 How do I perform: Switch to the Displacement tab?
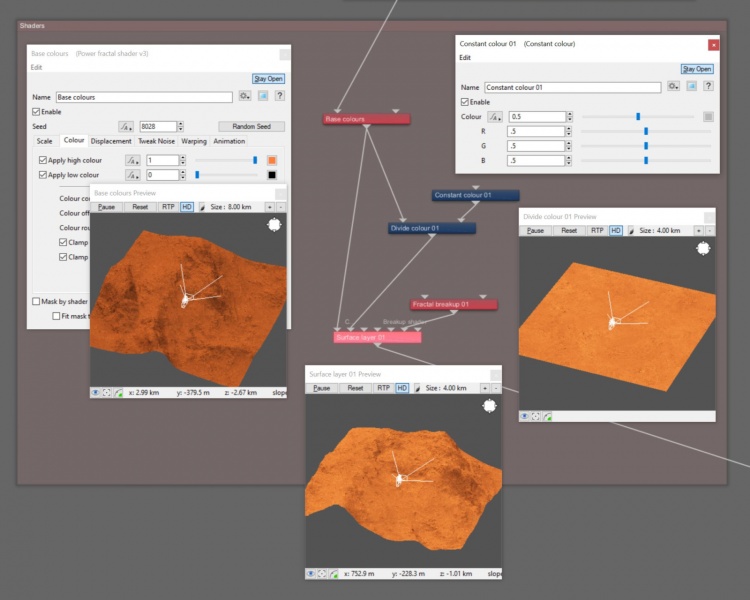[x=111, y=141]
